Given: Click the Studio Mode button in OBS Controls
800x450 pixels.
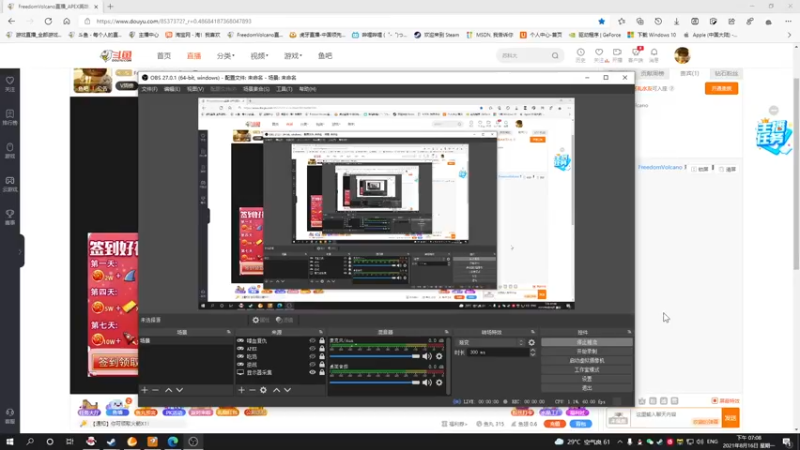Looking at the screenshot, I should click(587, 370).
